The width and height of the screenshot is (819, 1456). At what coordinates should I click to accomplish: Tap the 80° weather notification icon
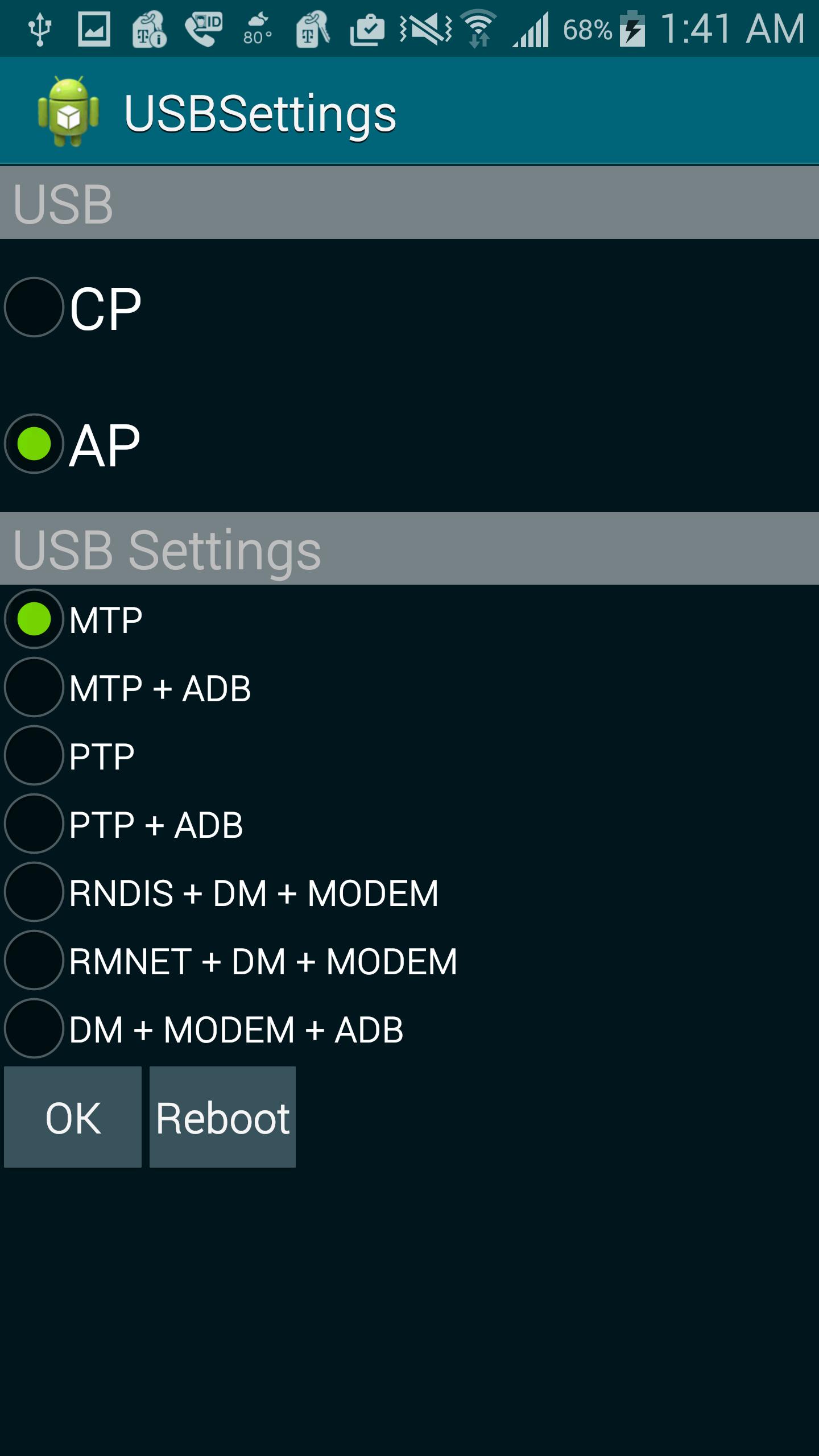pos(258,29)
